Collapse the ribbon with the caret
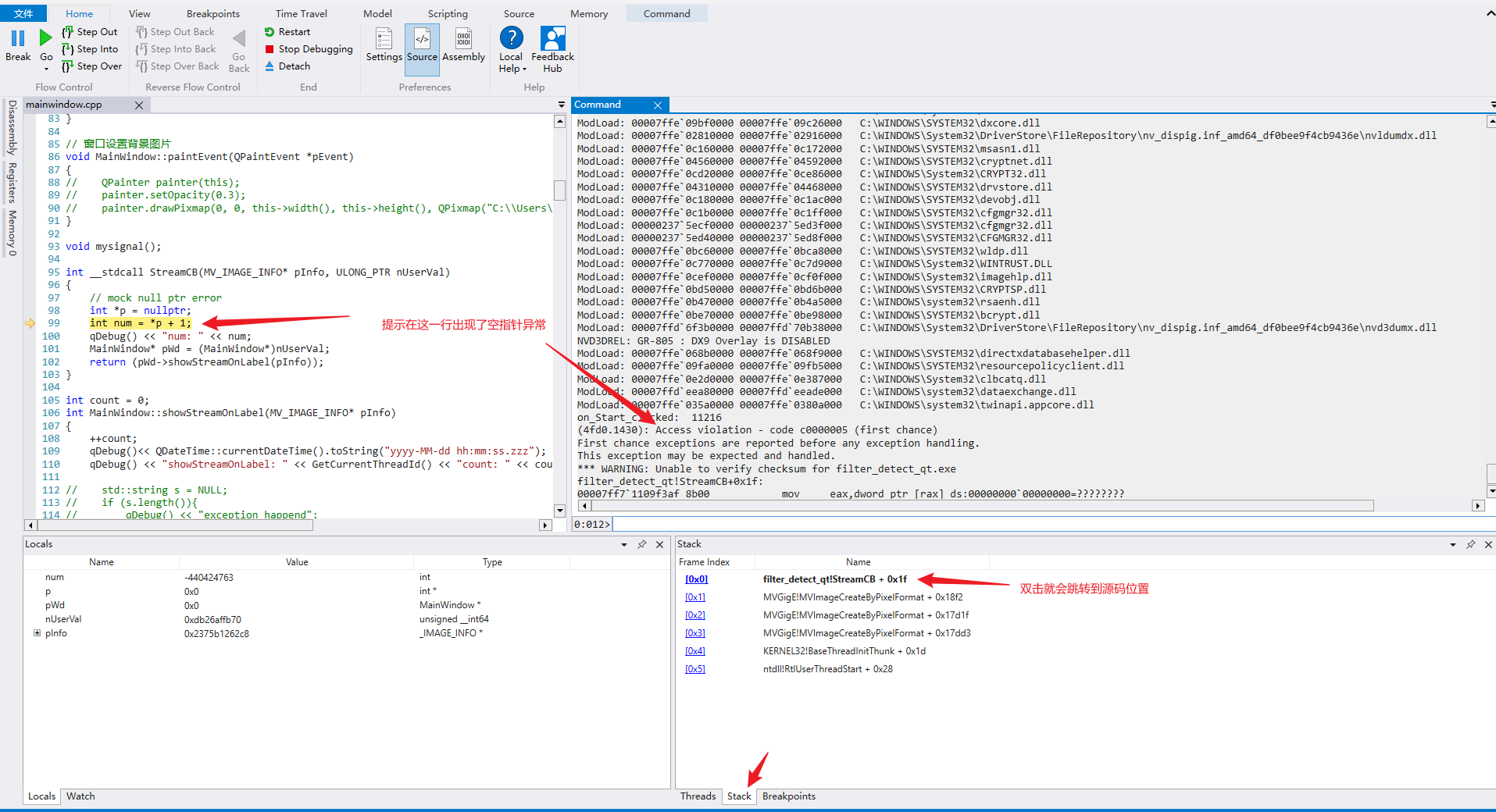Image resolution: width=1496 pixels, height=812 pixels. pyautogui.click(x=1490, y=13)
